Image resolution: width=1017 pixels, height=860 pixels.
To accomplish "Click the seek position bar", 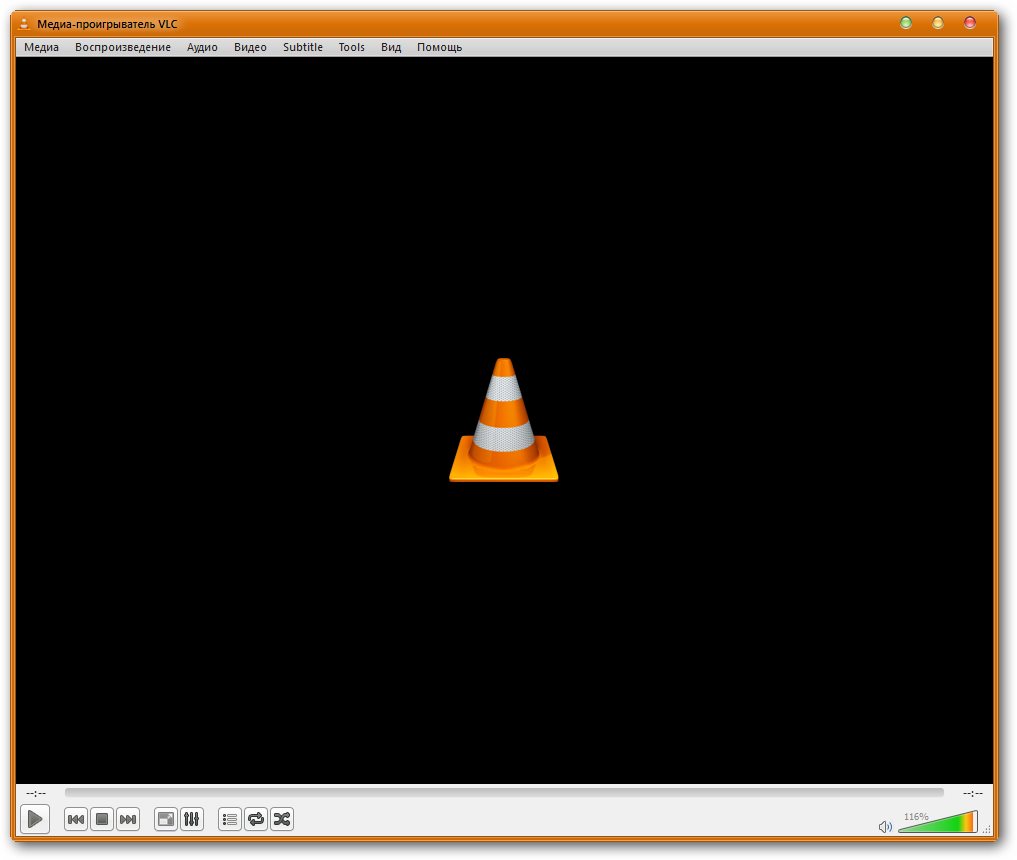I will coord(504,793).
